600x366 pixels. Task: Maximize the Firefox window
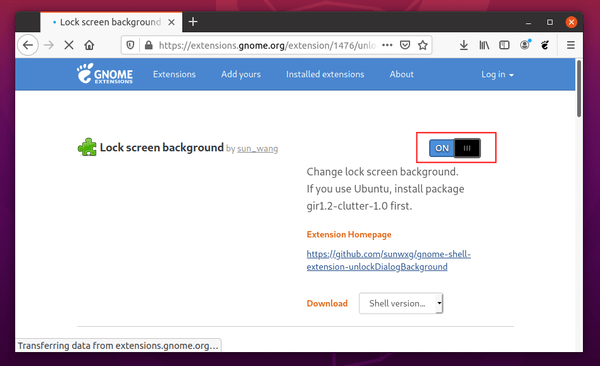click(550, 22)
